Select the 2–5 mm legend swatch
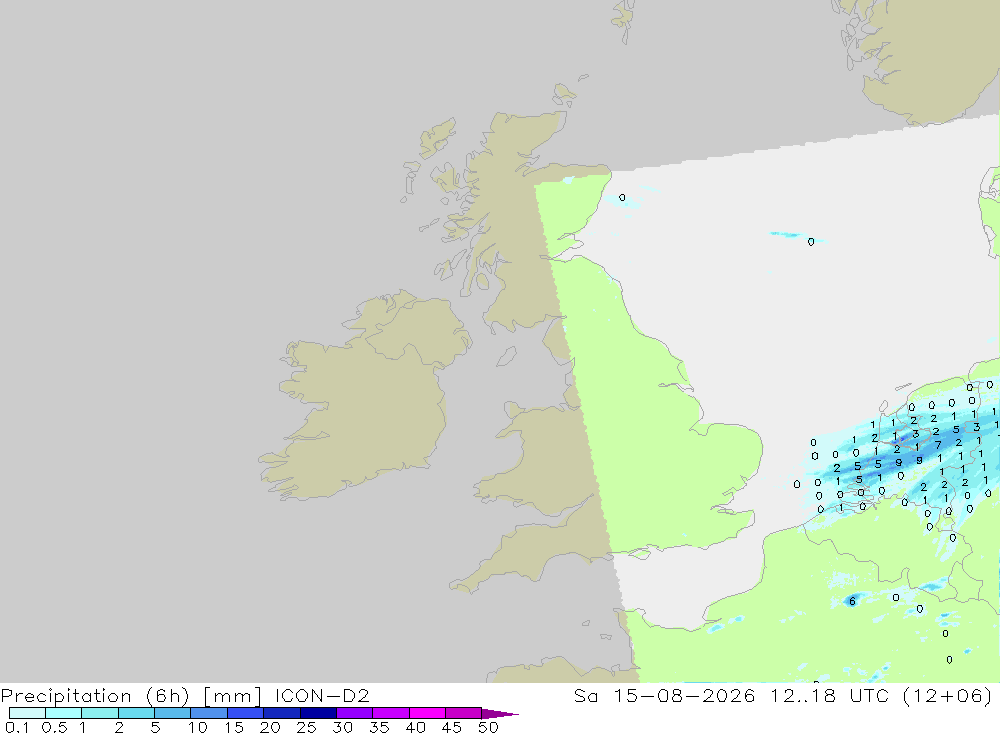Image resolution: width=1000 pixels, height=733 pixels. point(136,713)
